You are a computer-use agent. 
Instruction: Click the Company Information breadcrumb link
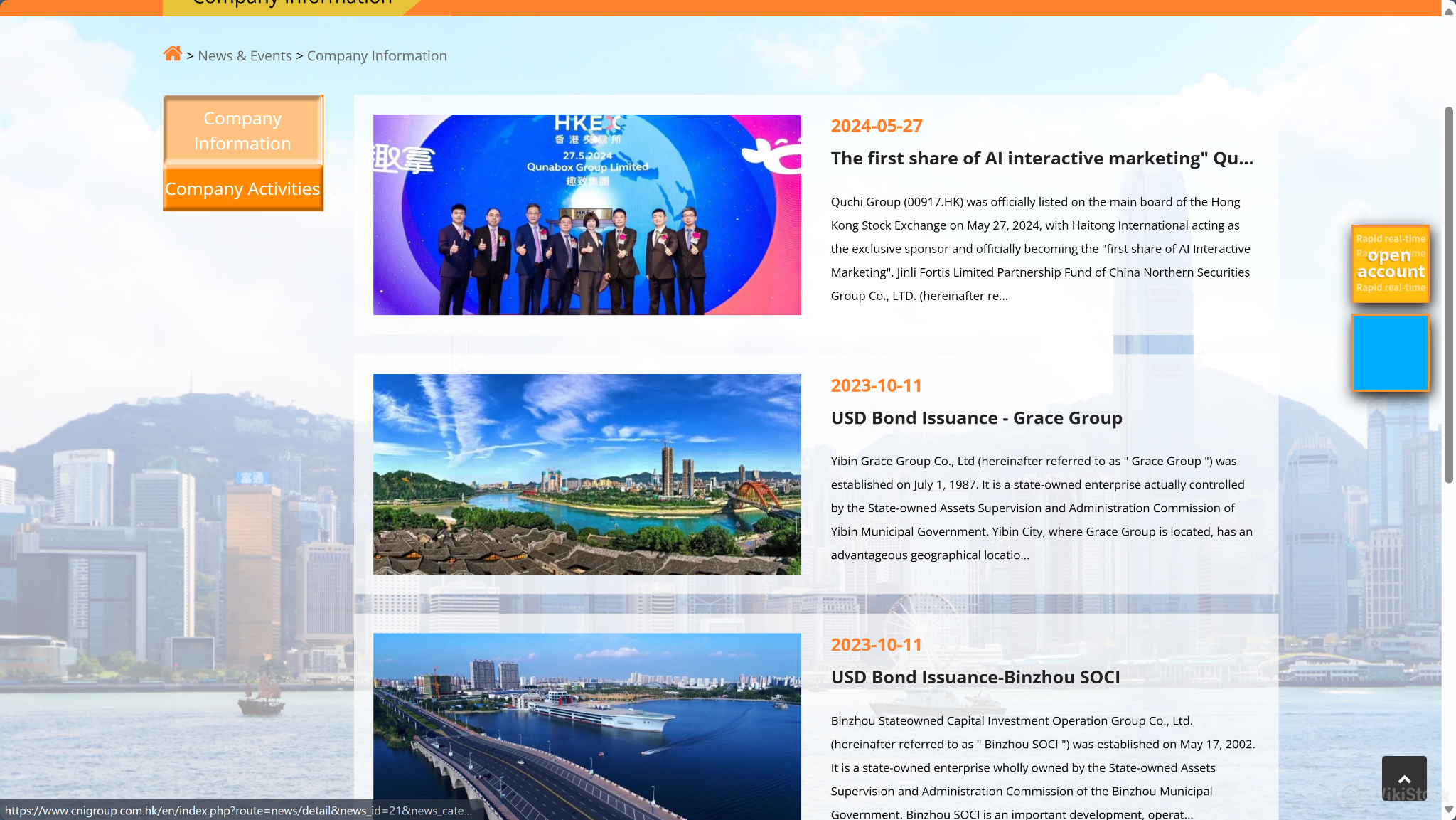(377, 56)
